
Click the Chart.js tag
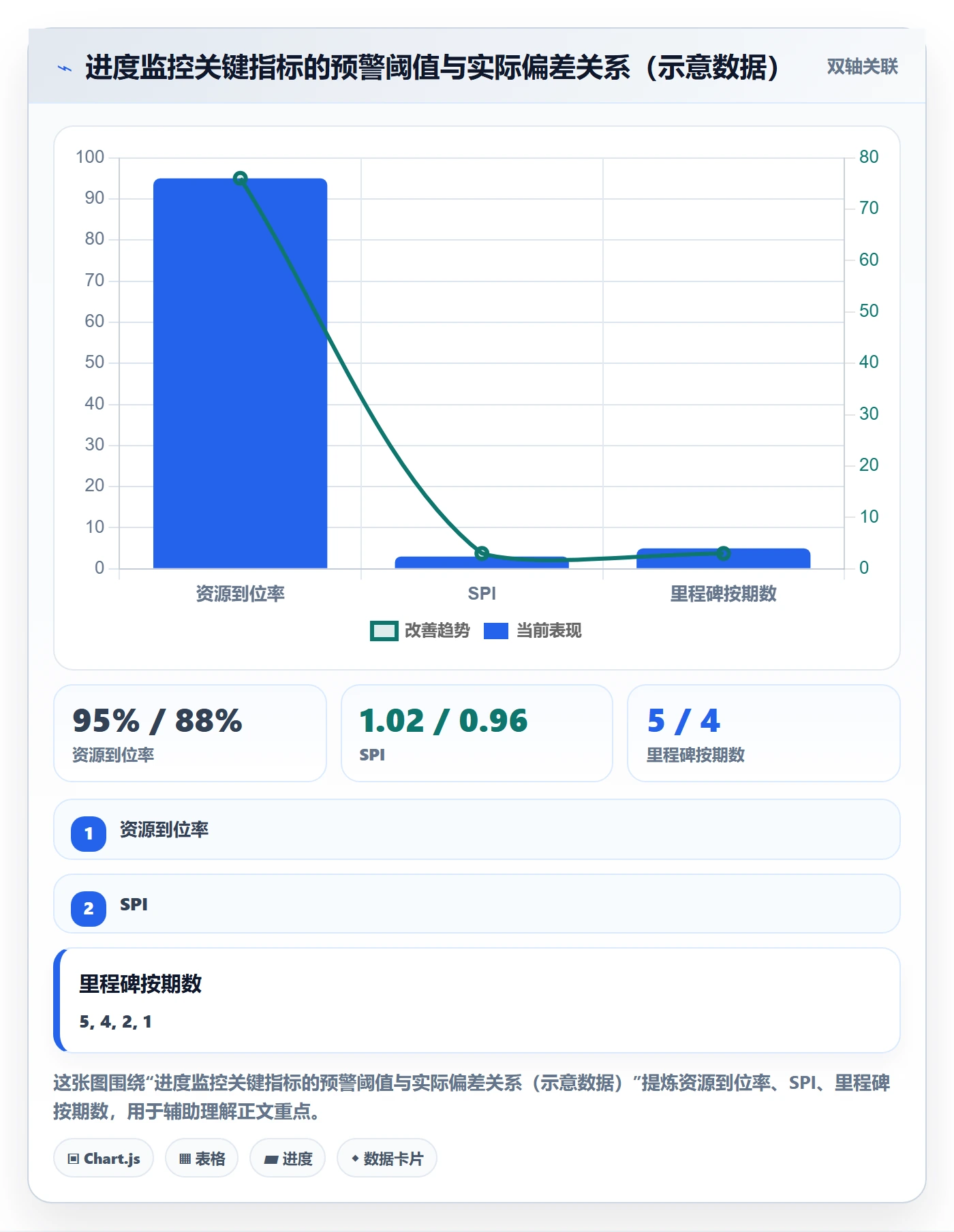pyautogui.click(x=104, y=1158)
